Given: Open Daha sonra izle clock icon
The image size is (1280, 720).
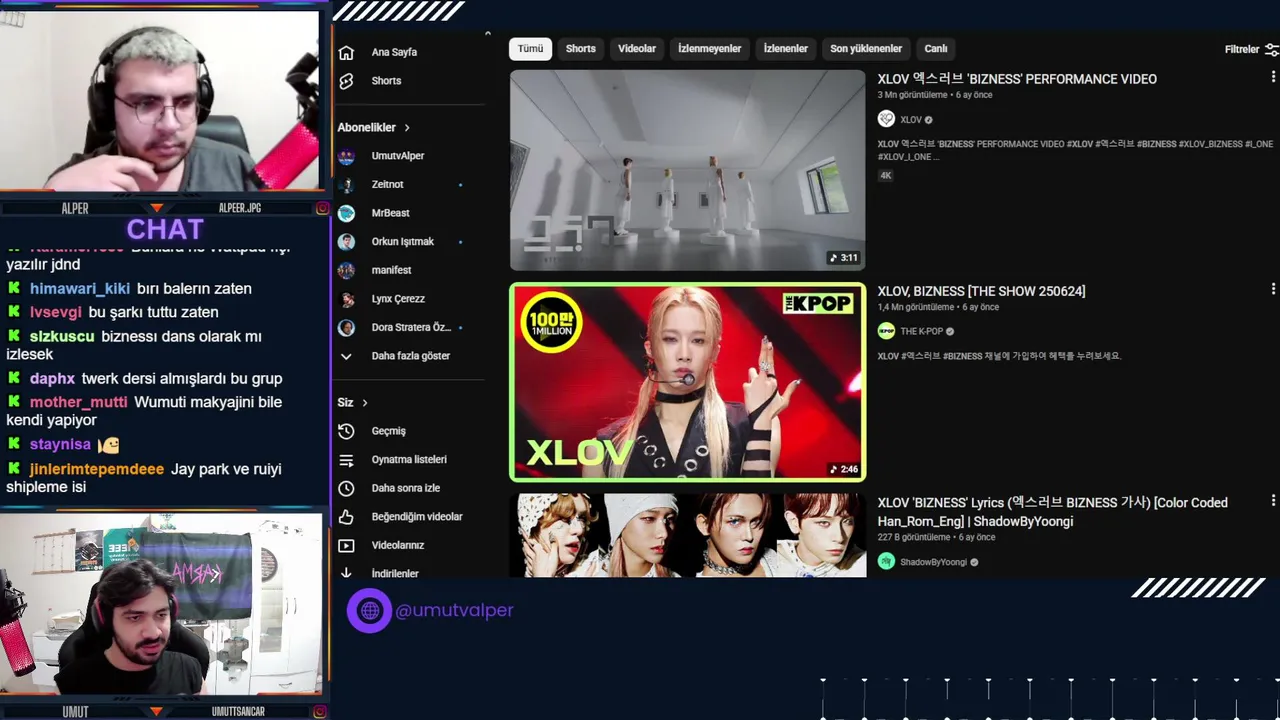Looking at the screenshot, I should (346, 488).
